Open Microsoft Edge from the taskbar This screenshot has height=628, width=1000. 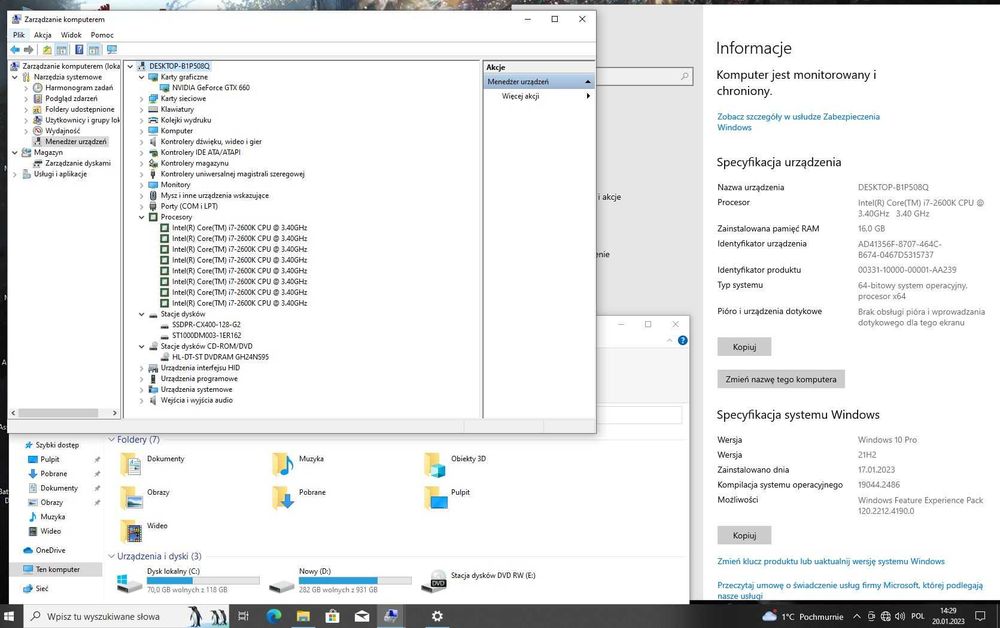[274, 616]
